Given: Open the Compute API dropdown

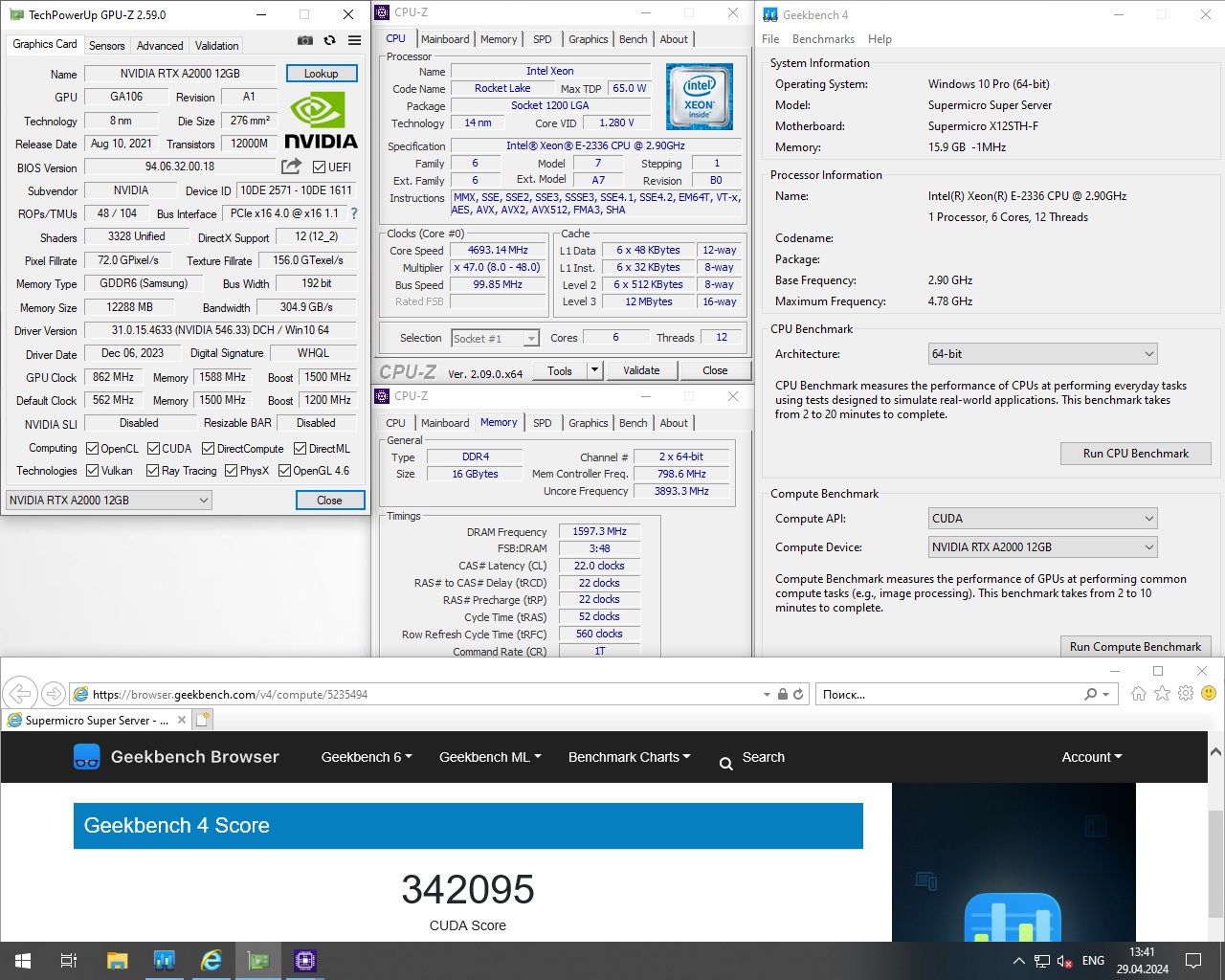Looking at the screenshot, I should tap(1042, 519).
